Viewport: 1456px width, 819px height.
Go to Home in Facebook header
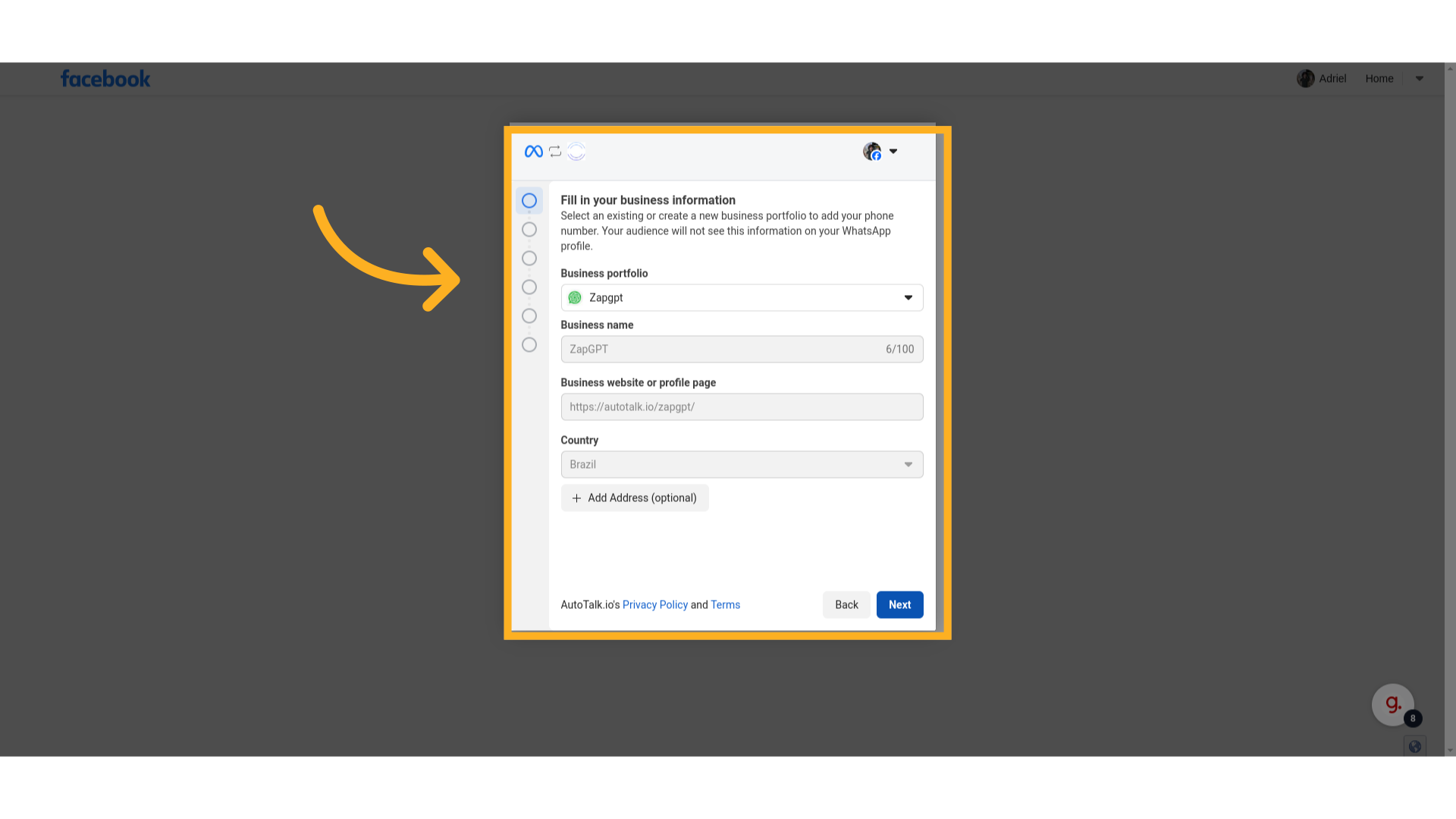[1379, 79]
